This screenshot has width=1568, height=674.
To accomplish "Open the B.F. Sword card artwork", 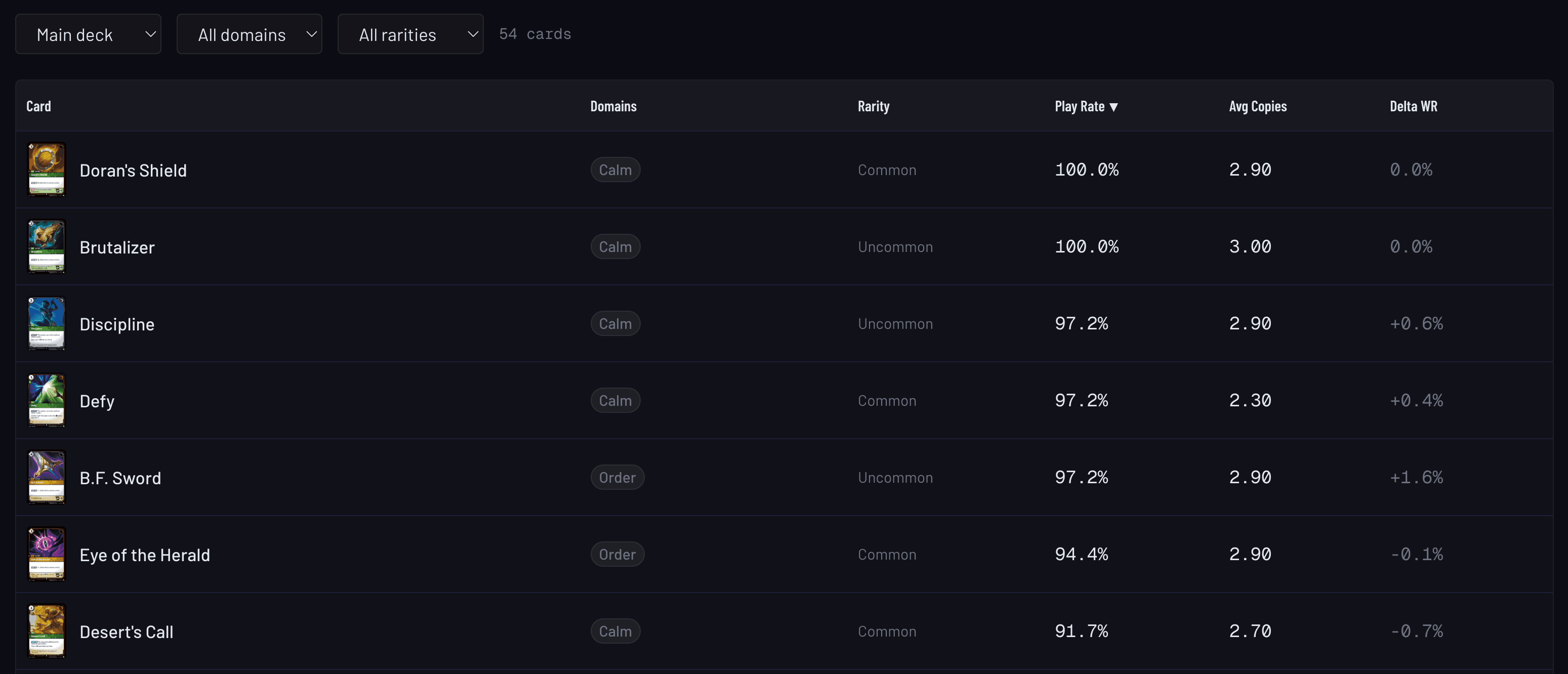I will click(x=46, y=477).
